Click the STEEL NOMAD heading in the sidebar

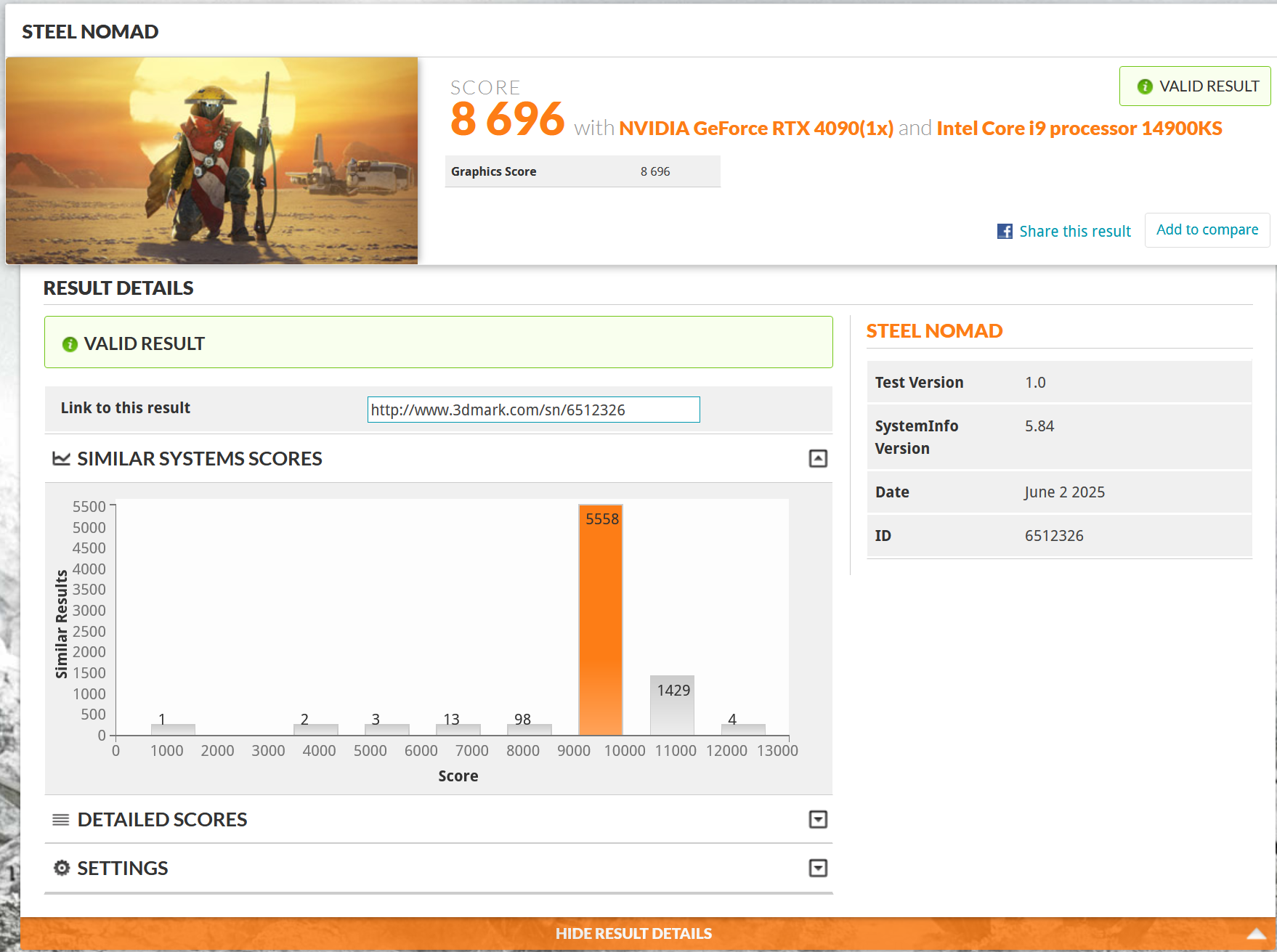[x=933, y=330]
